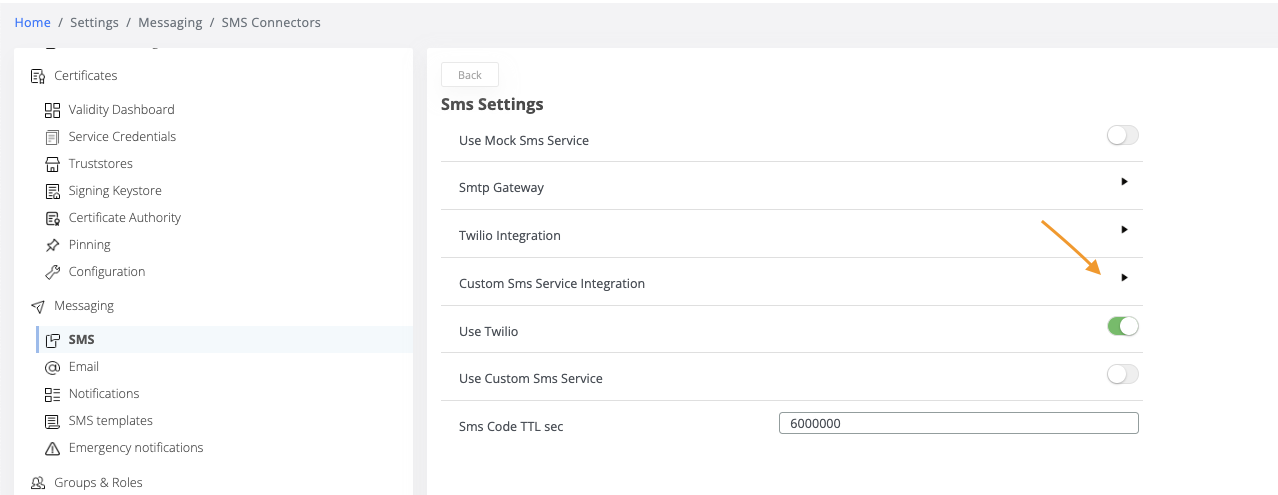Expand the Smtp Gateway section arrow
This screenshot has height=495, width=1278.
tap(1124, 182)
